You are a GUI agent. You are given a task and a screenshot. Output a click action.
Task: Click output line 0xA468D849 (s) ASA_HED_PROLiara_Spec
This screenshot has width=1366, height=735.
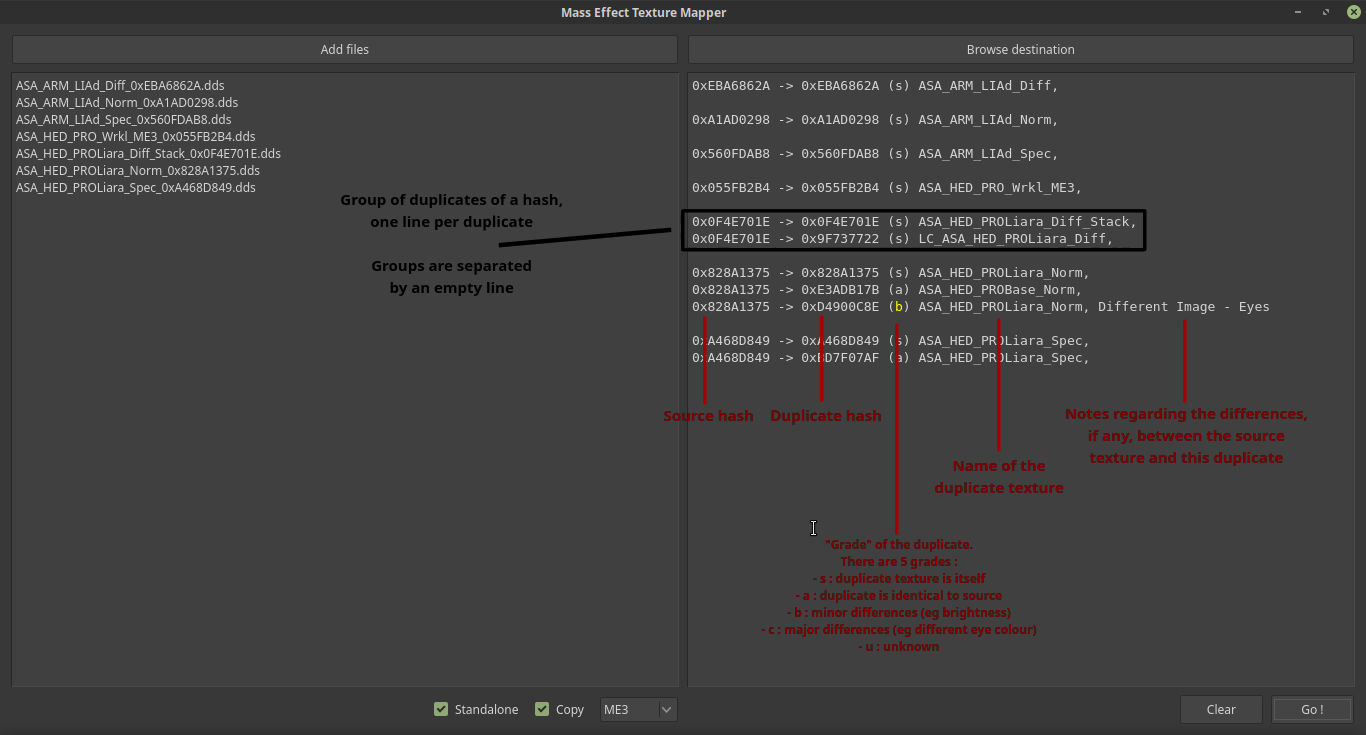click(890, 341)
